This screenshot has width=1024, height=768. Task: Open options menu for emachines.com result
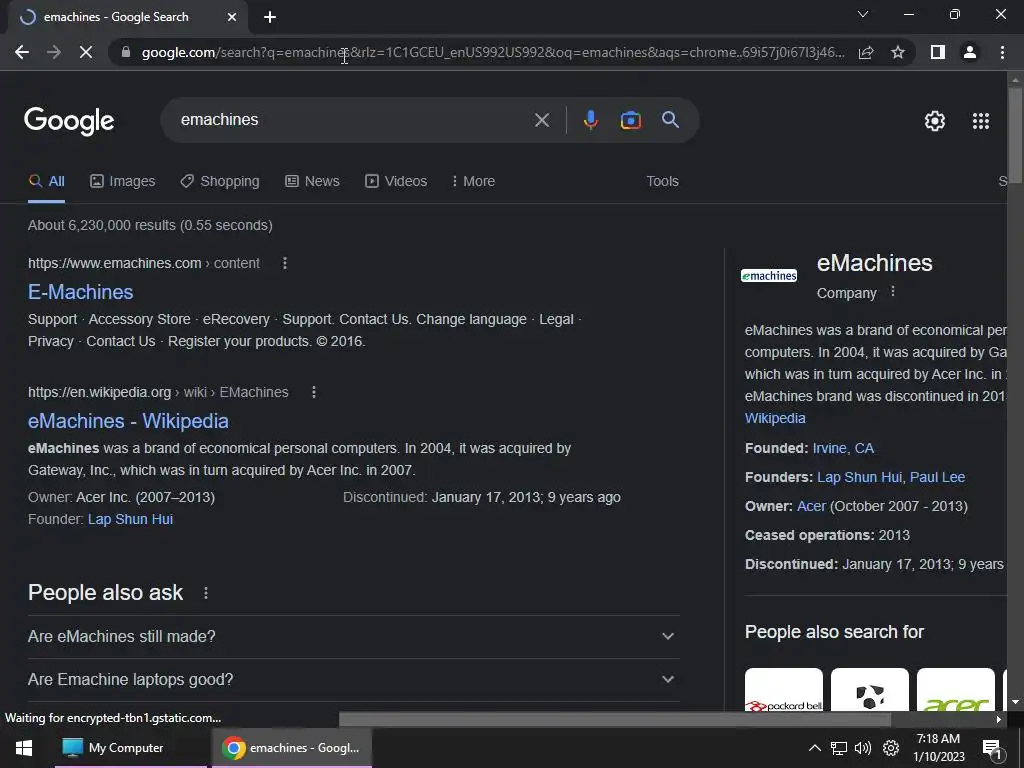(284, 263)
